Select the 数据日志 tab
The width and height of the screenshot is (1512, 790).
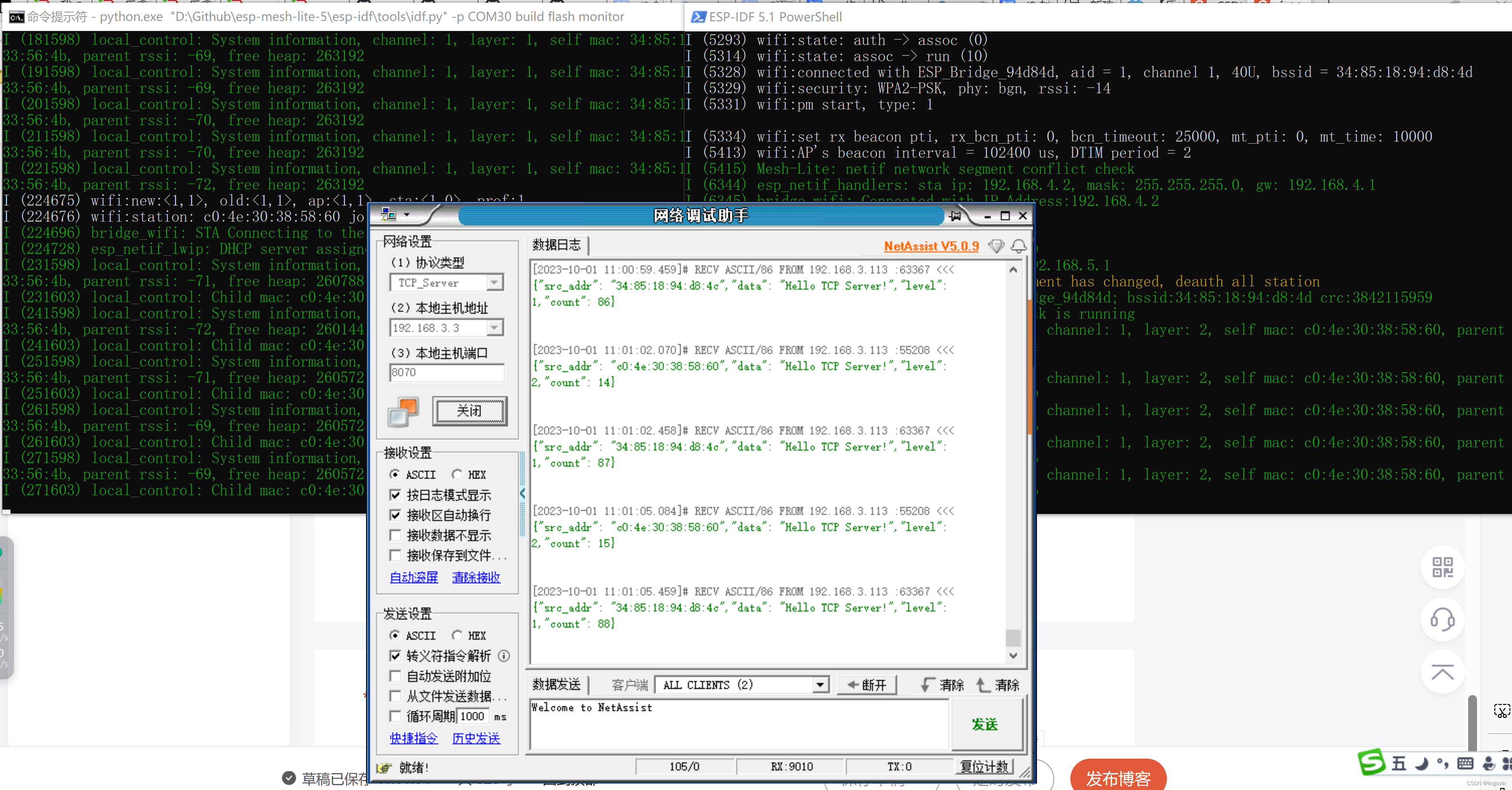(556, 245)
